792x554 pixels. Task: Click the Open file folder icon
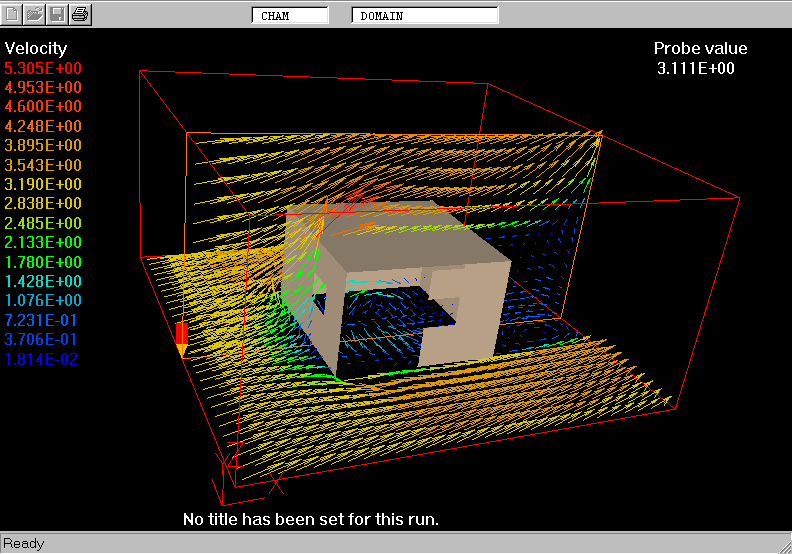tap(35, 14)
